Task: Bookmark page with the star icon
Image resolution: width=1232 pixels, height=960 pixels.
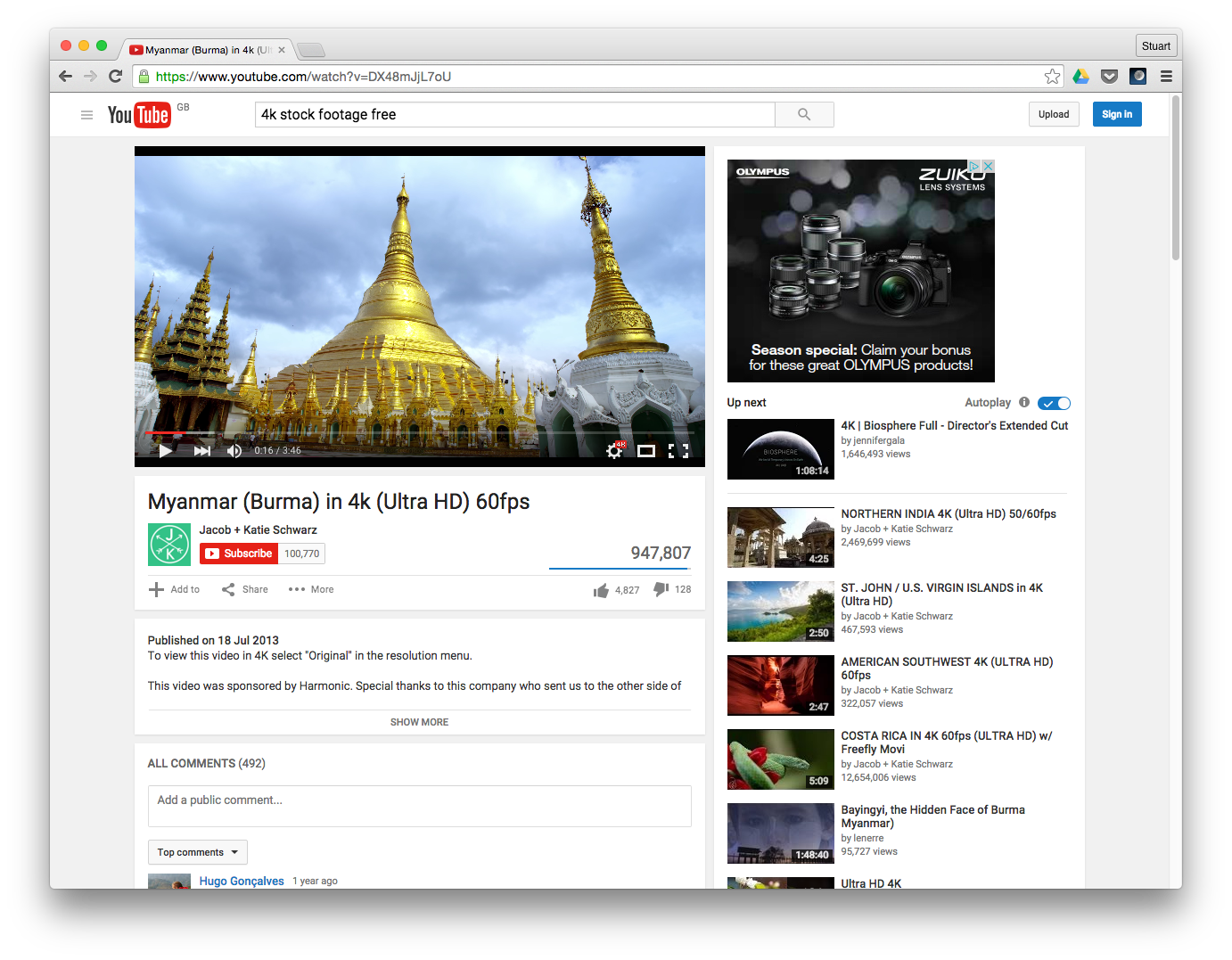Action: (1053, 77)
